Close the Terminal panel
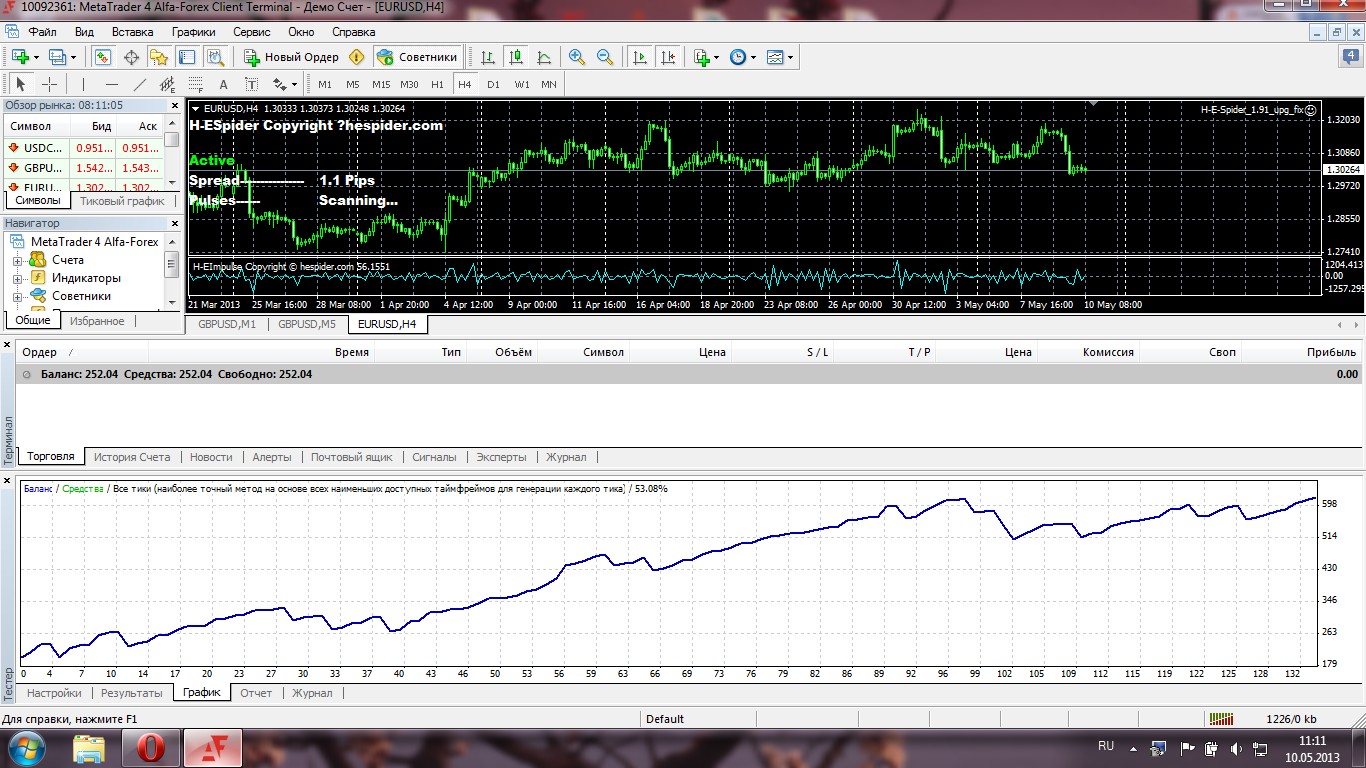This screenshot has width=1366, height=768. coord(8,344)
